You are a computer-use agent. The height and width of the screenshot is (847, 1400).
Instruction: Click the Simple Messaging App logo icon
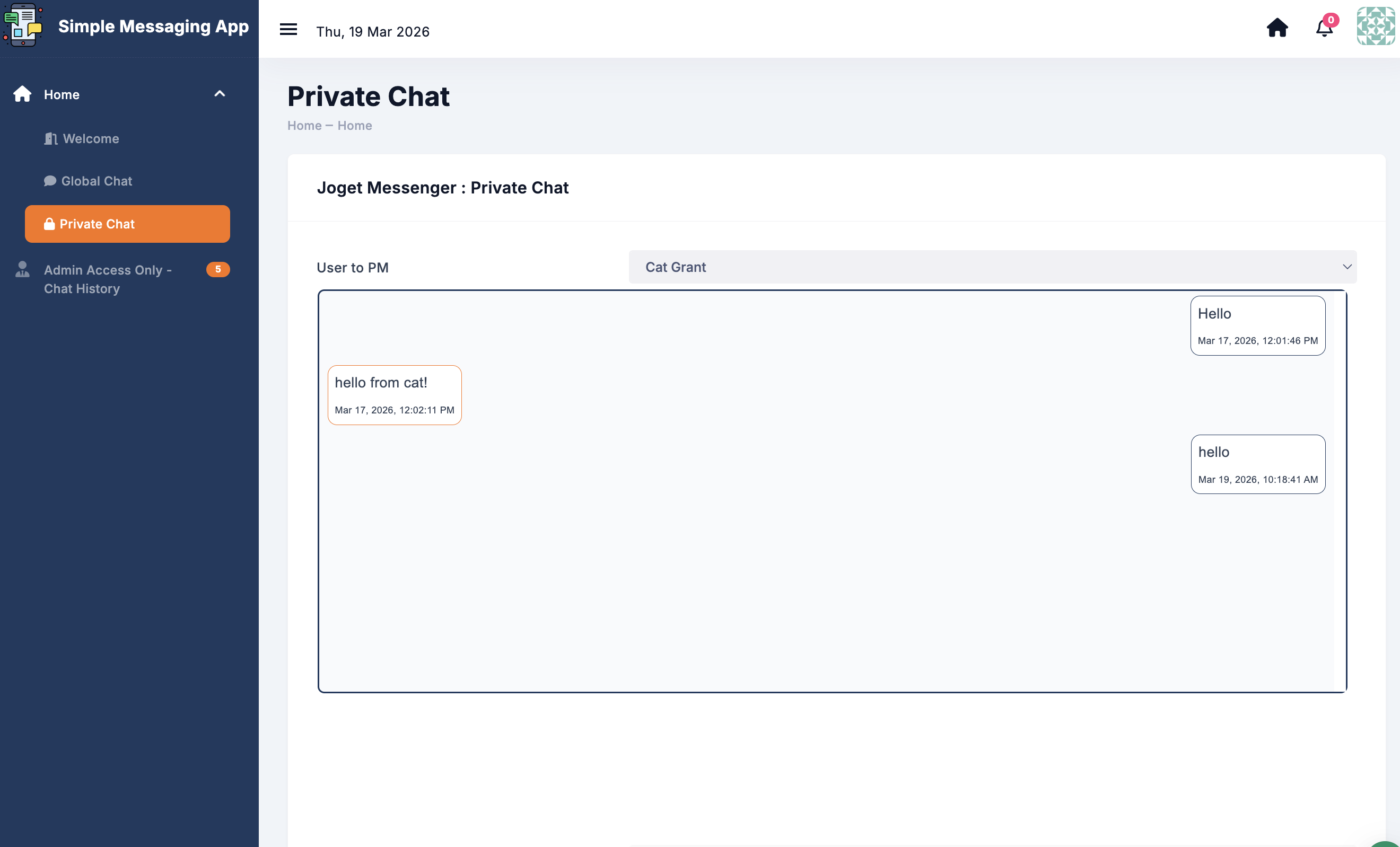23,25
